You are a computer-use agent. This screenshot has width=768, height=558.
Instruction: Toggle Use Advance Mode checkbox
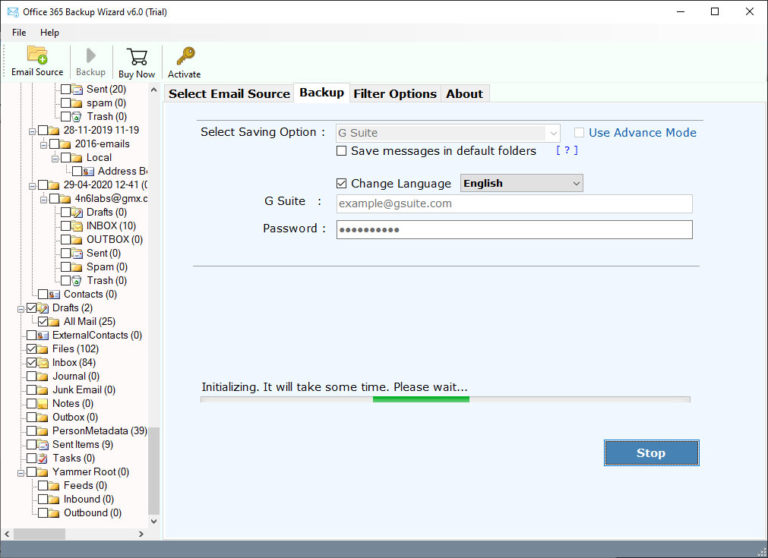579,132
